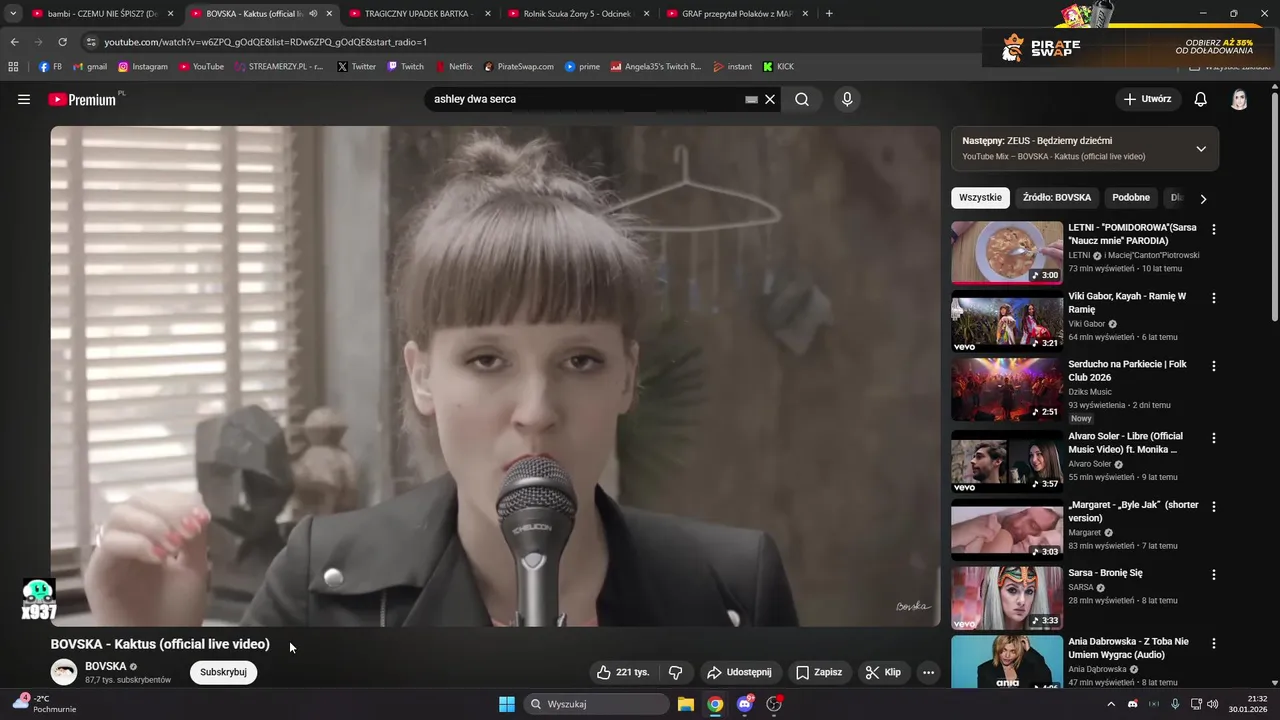Go to YouTube Premium home logo
Image resolution: width=1280 pixels, height=720 pixels.
coord(83,99)
